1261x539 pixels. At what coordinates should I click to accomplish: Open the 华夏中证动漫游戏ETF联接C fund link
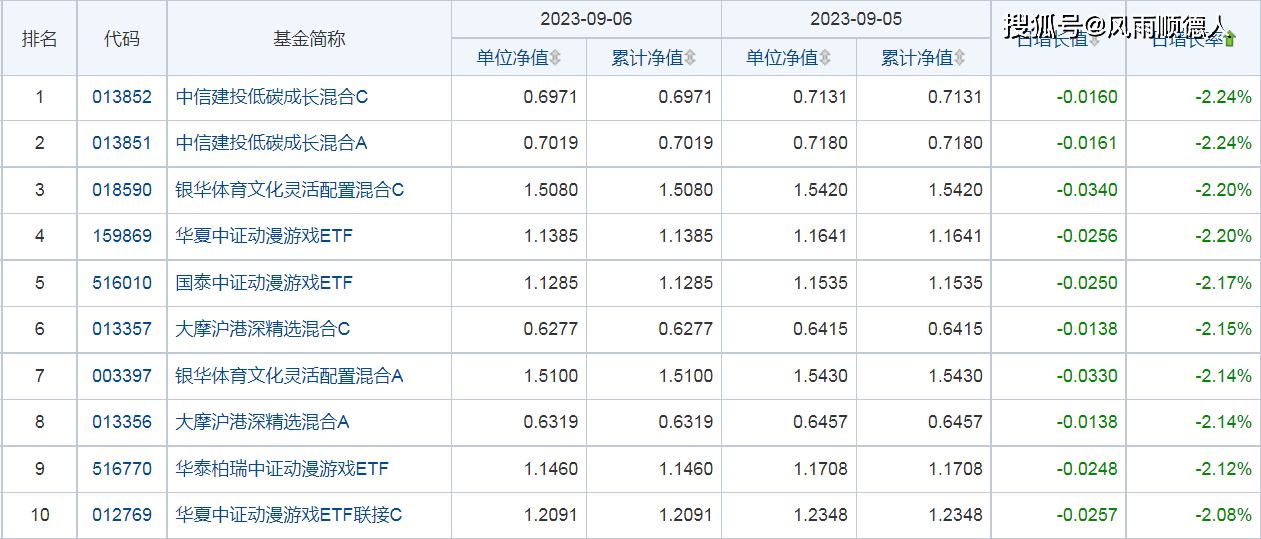(x=289, y=515)
